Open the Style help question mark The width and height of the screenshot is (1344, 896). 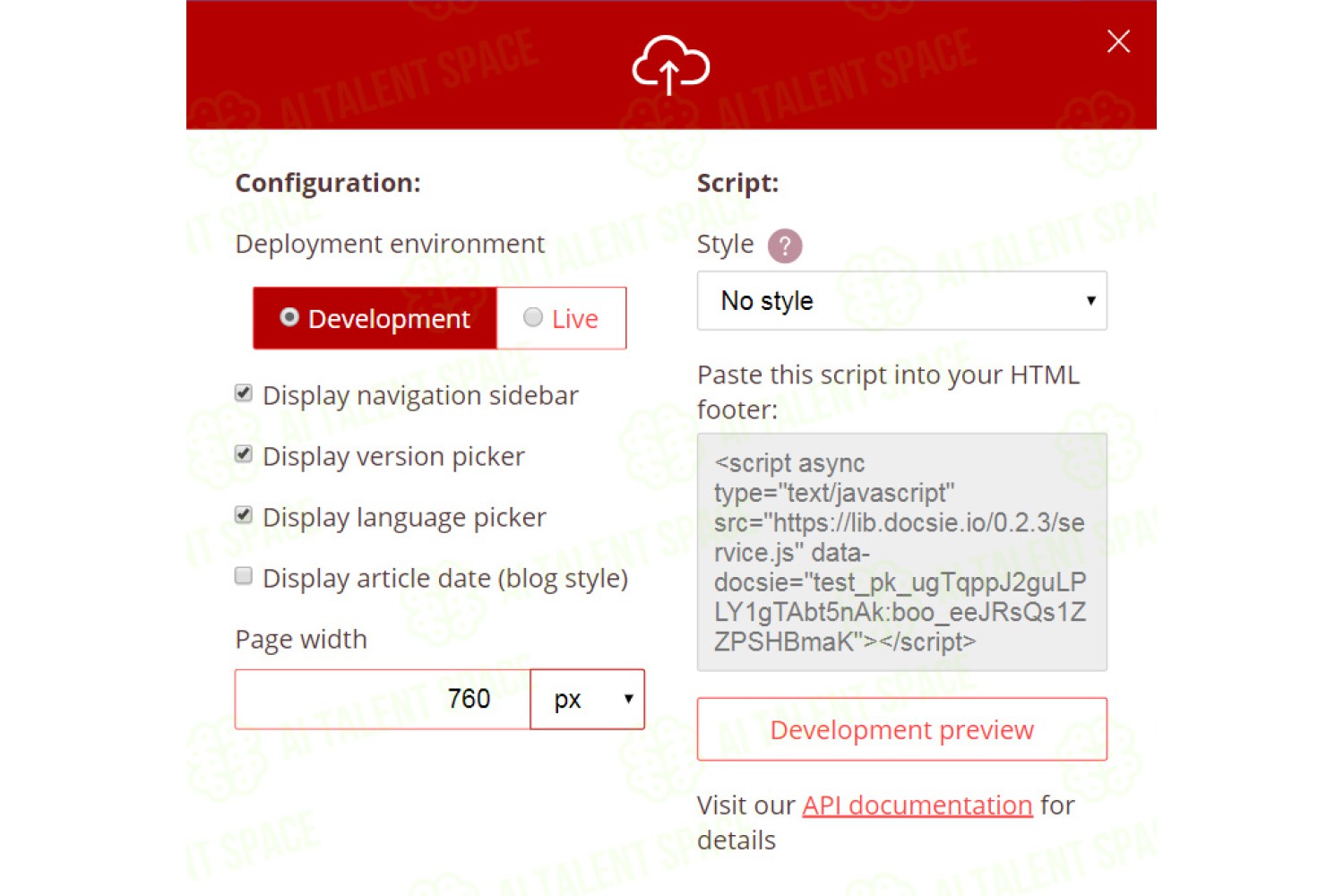785,246
